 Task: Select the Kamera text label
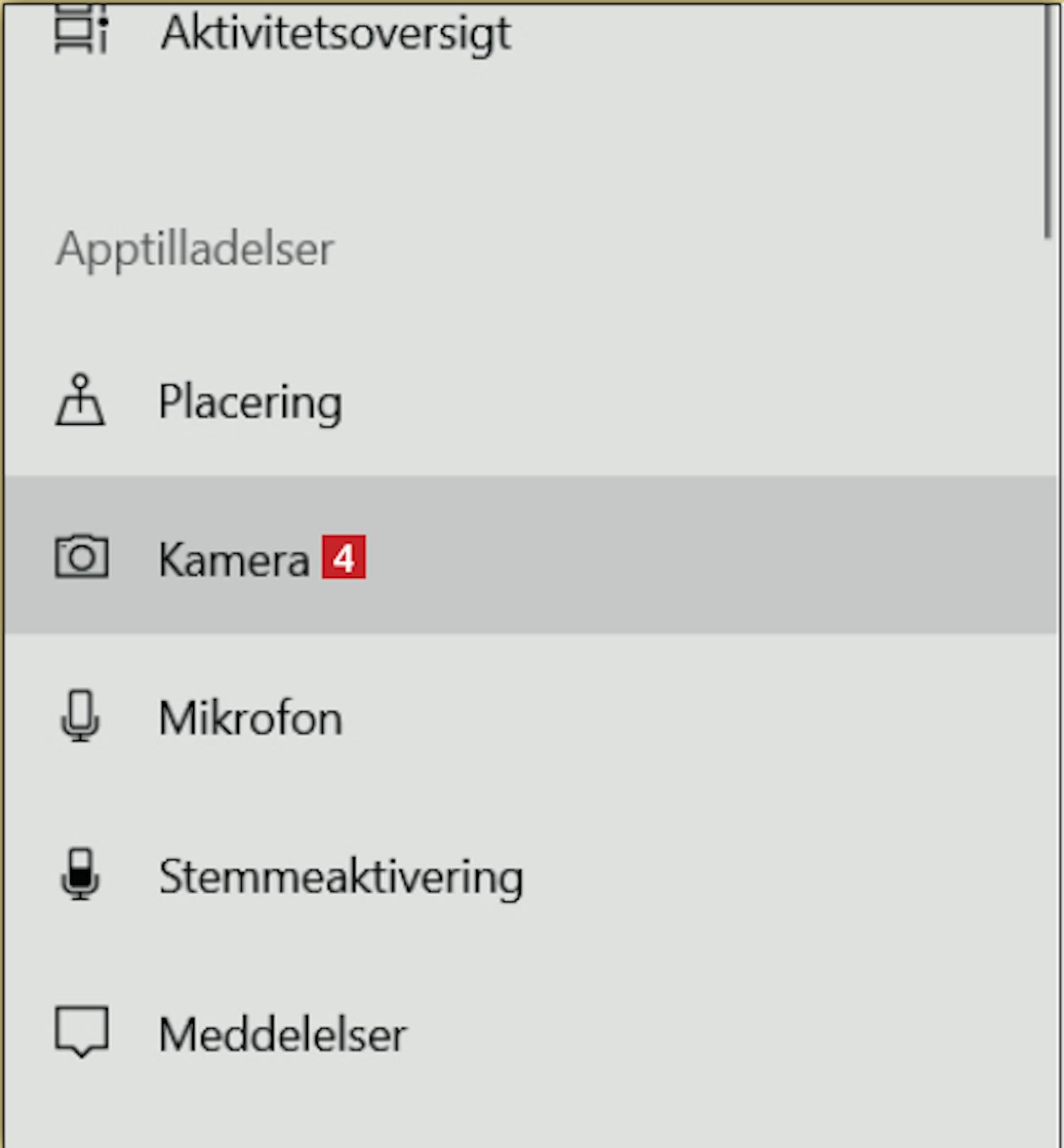[x=234, y=559]
